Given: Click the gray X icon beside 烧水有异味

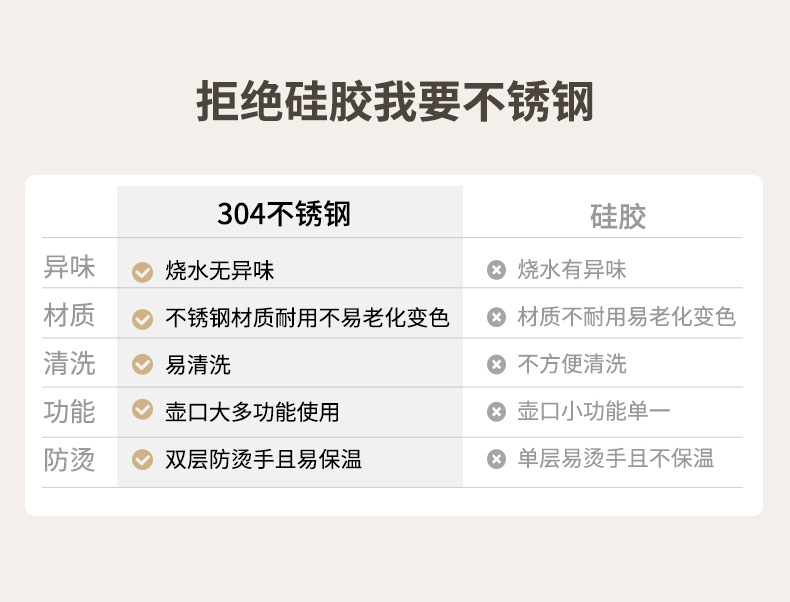Looking at the screenshot, I should [496, 270].
